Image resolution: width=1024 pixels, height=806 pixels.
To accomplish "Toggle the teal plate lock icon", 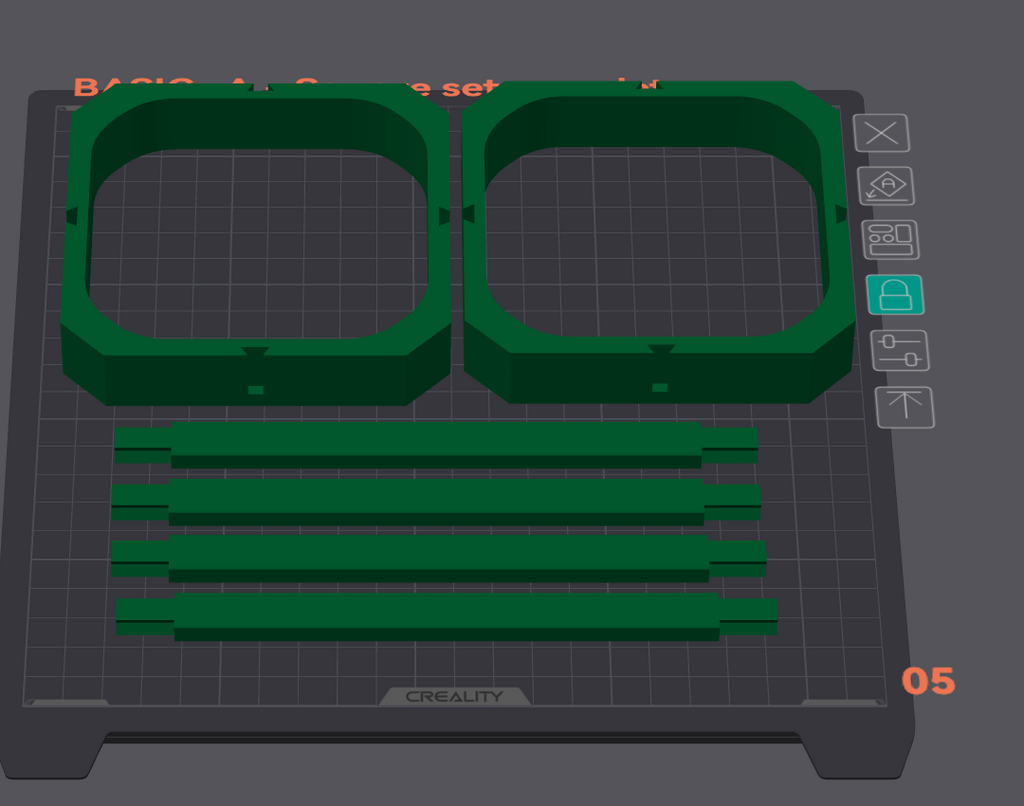I will pyautogui.click(x=895, y=295).
